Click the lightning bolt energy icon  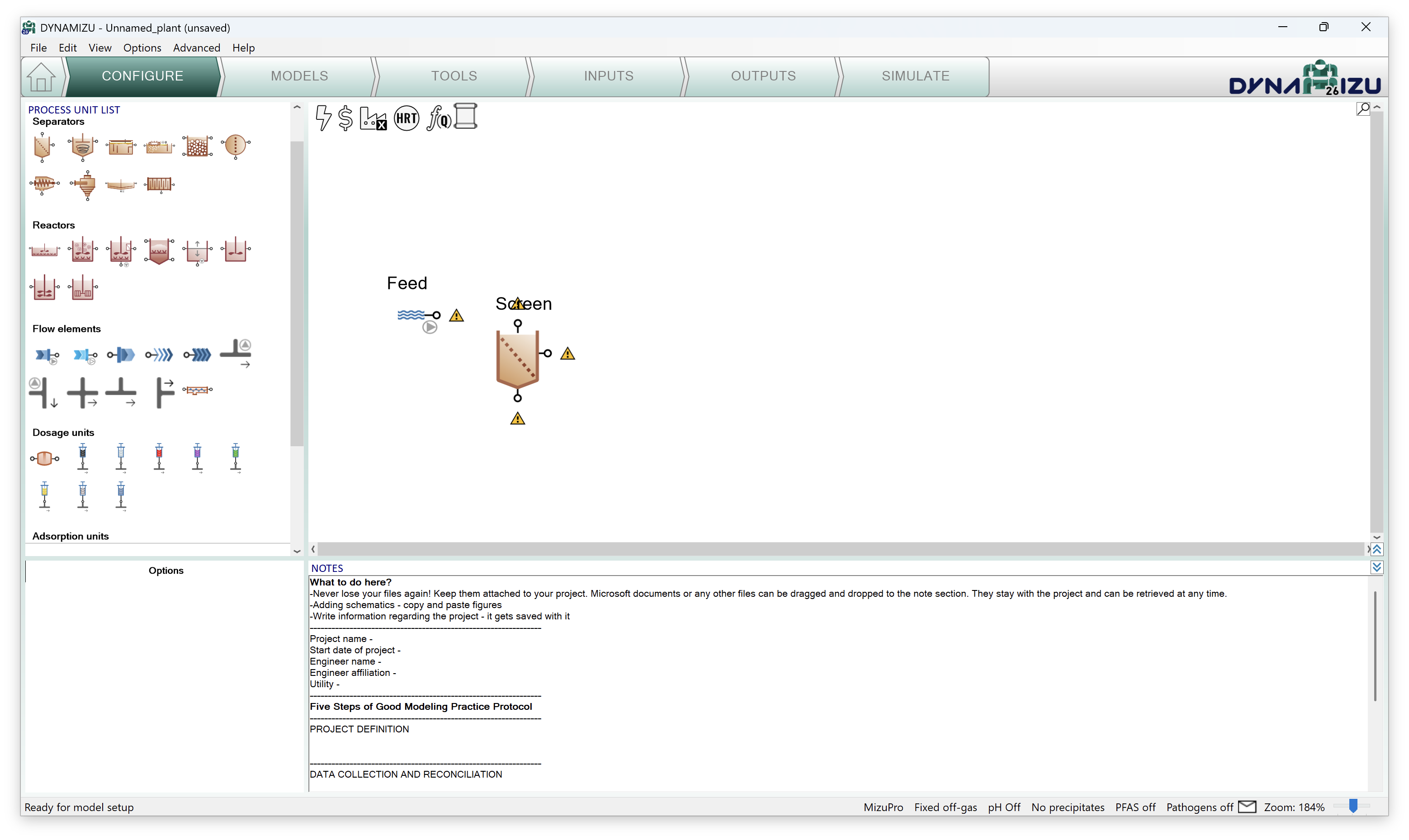coord(323,118)
